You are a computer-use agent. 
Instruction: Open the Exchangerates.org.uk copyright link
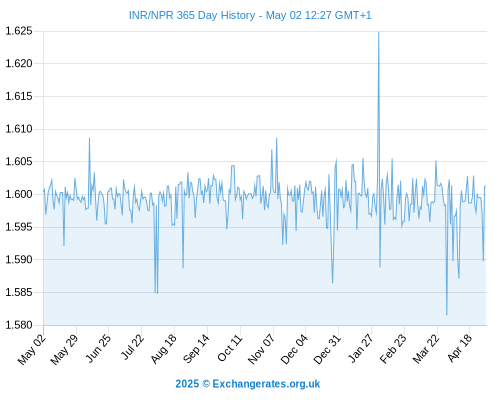248,384
